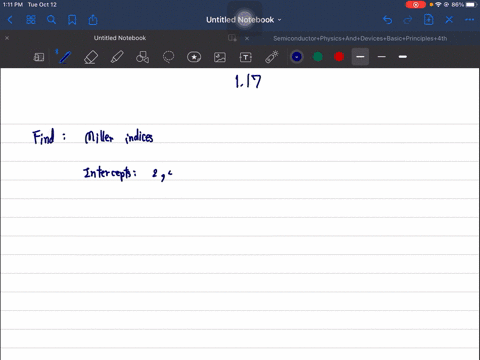This screenshot has height=360, width=480.
Task: Open the thumbnail grid view
Action: (31, 20)
